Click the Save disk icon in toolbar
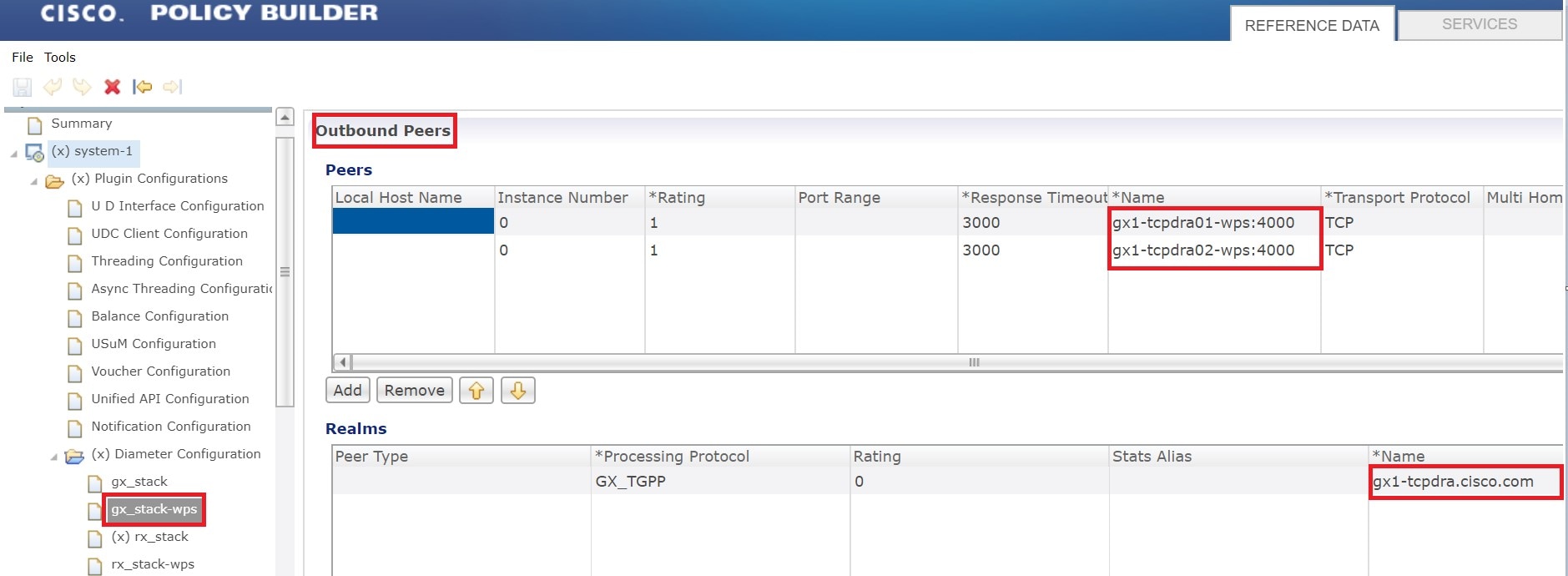The width and height of the screenshot is (1568, 576). tap(23, 87)
